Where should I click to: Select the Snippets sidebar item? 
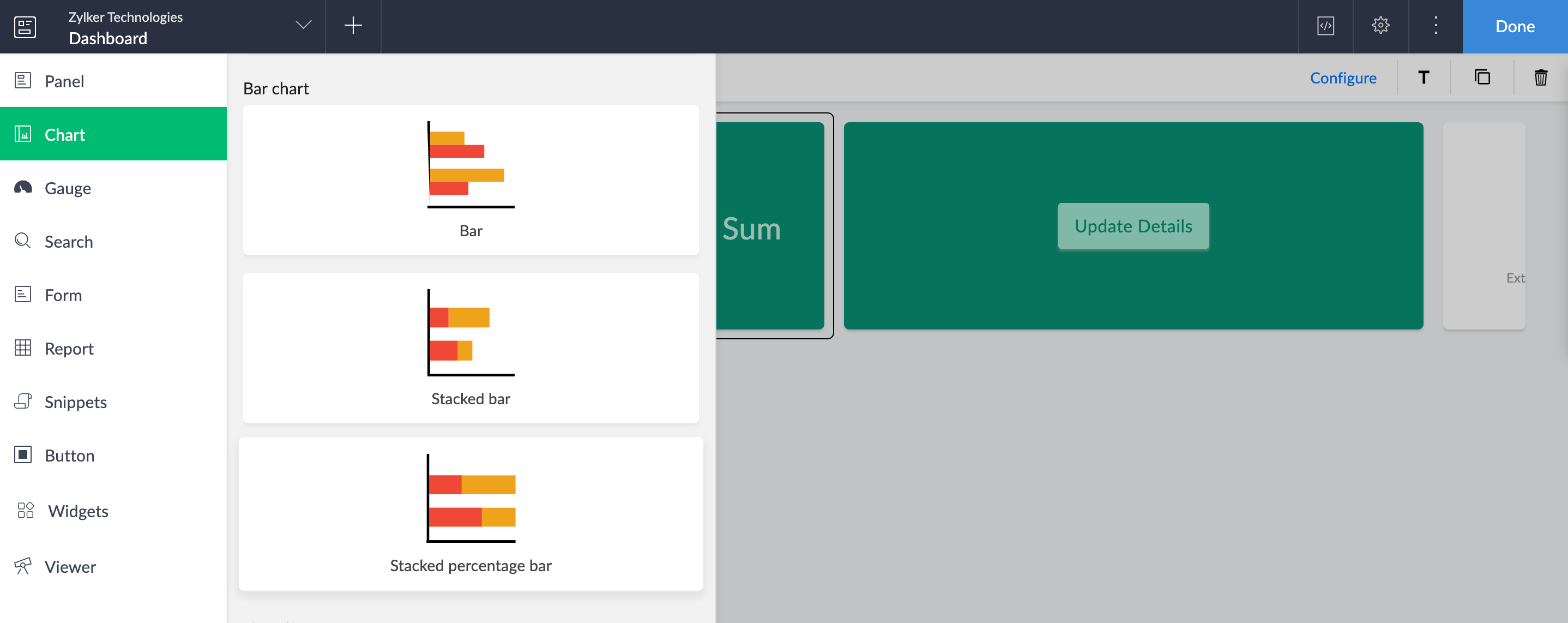[75, 402]
